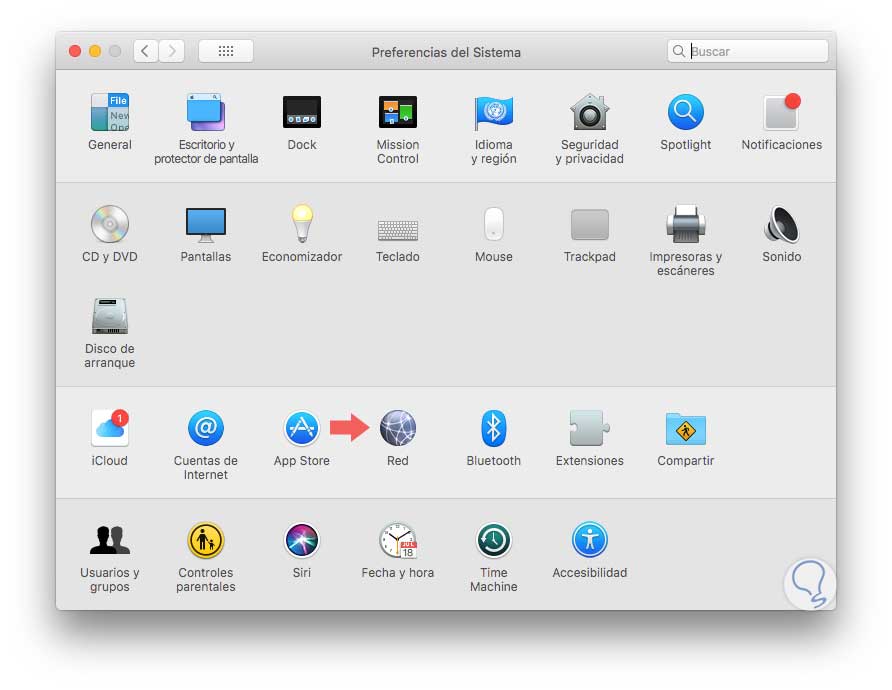Click the forward navigation arrow
Viewport: 892px width, 690px height.
(171, 51)
